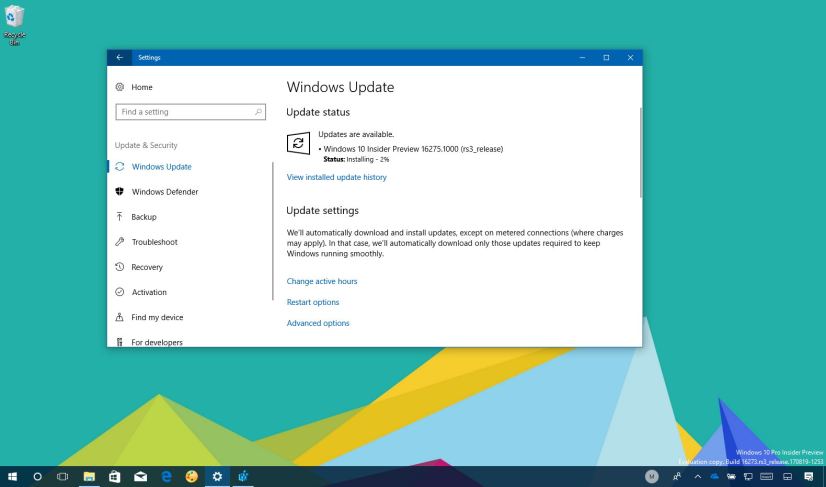
Task: Click the Windows Update sync icon in sidebar
Action: 120,167
